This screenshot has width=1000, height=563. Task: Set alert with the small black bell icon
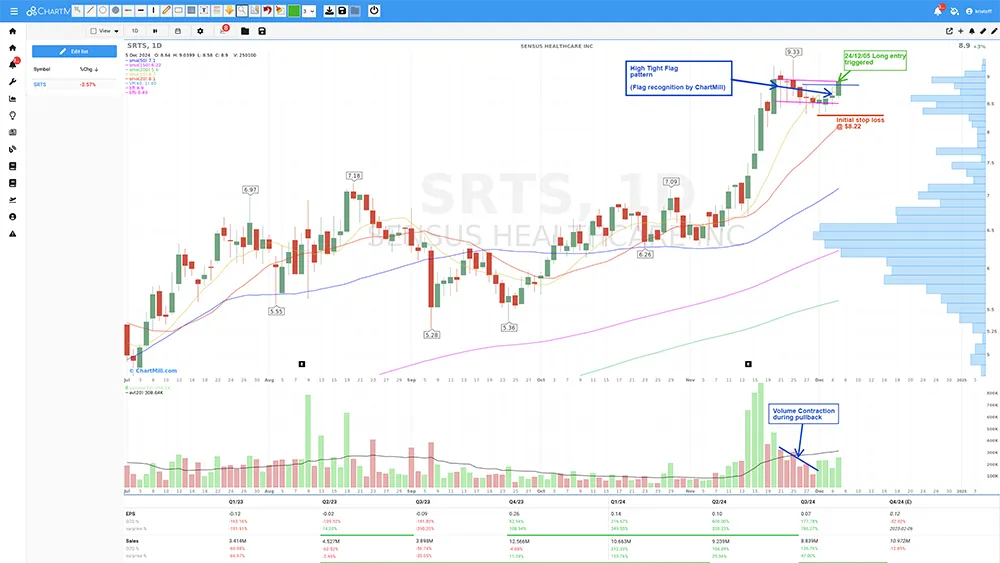[972, 31]
